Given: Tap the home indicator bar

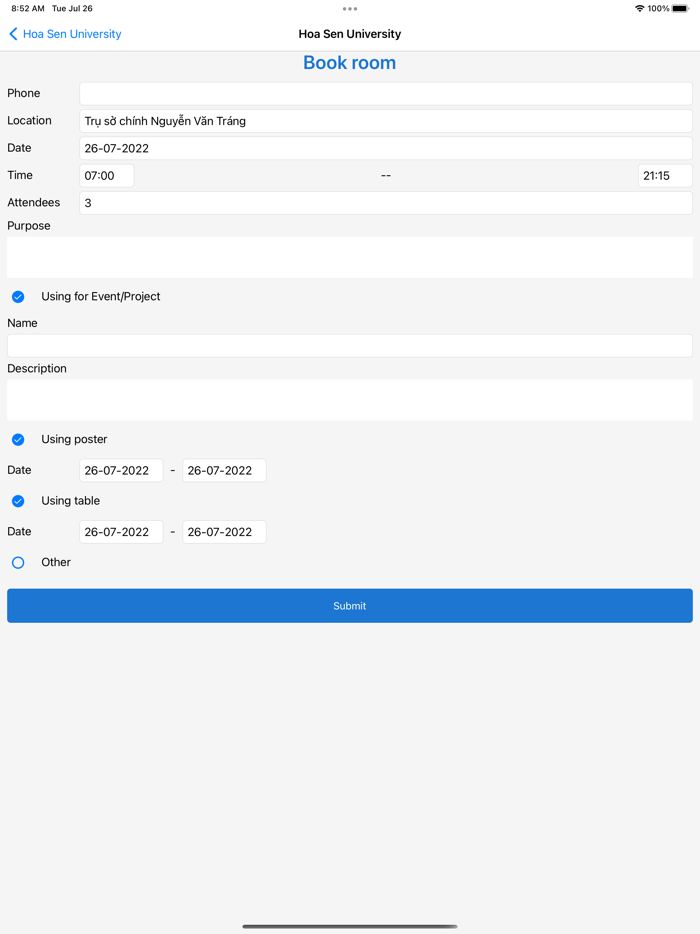Looking at the screenshot, I should pyautogui.click(x=350, y=926).
